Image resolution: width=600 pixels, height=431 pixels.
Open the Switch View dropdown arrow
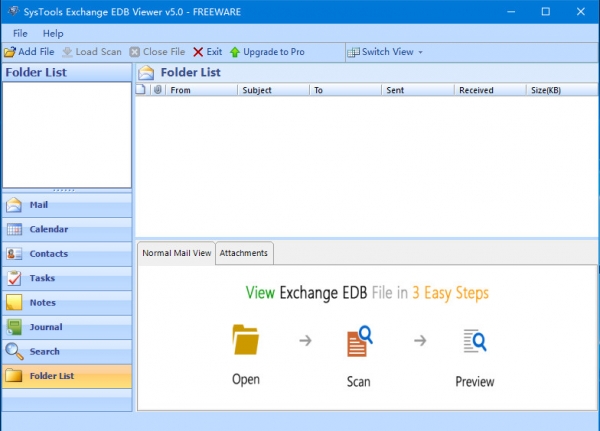(421, 52)
